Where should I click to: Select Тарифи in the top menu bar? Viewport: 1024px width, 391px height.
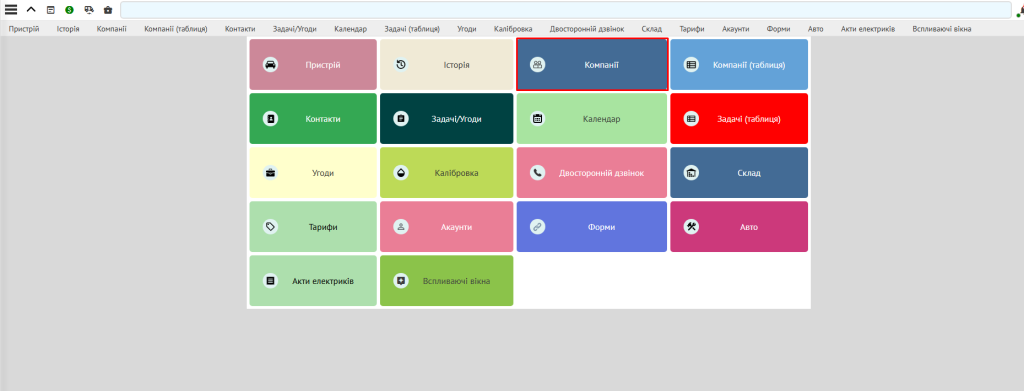click(x=692, y=29)
